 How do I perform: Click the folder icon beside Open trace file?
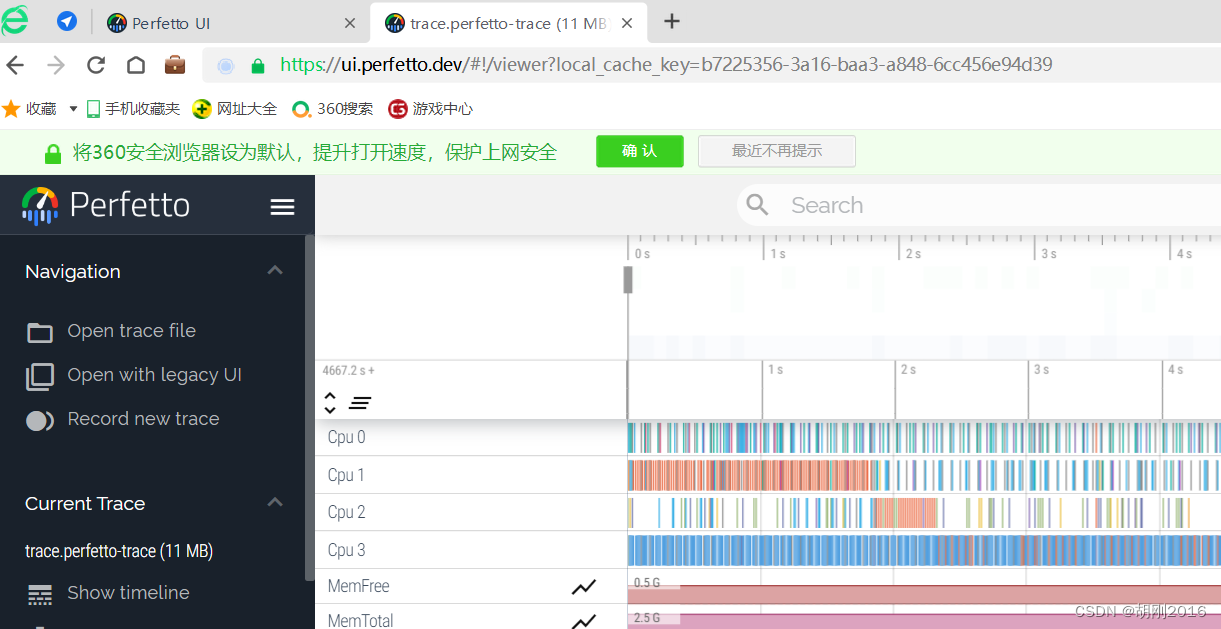[x=40, y=332]
